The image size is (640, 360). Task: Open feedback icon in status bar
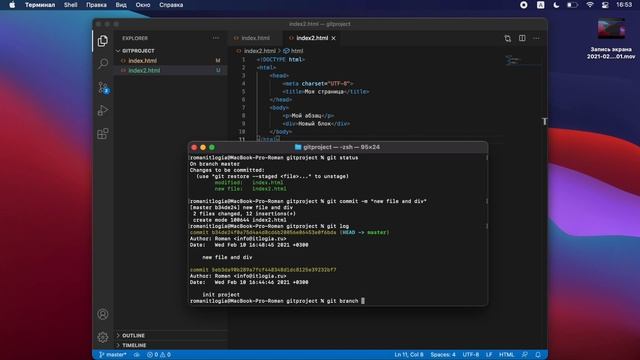(x=525, y=355)
